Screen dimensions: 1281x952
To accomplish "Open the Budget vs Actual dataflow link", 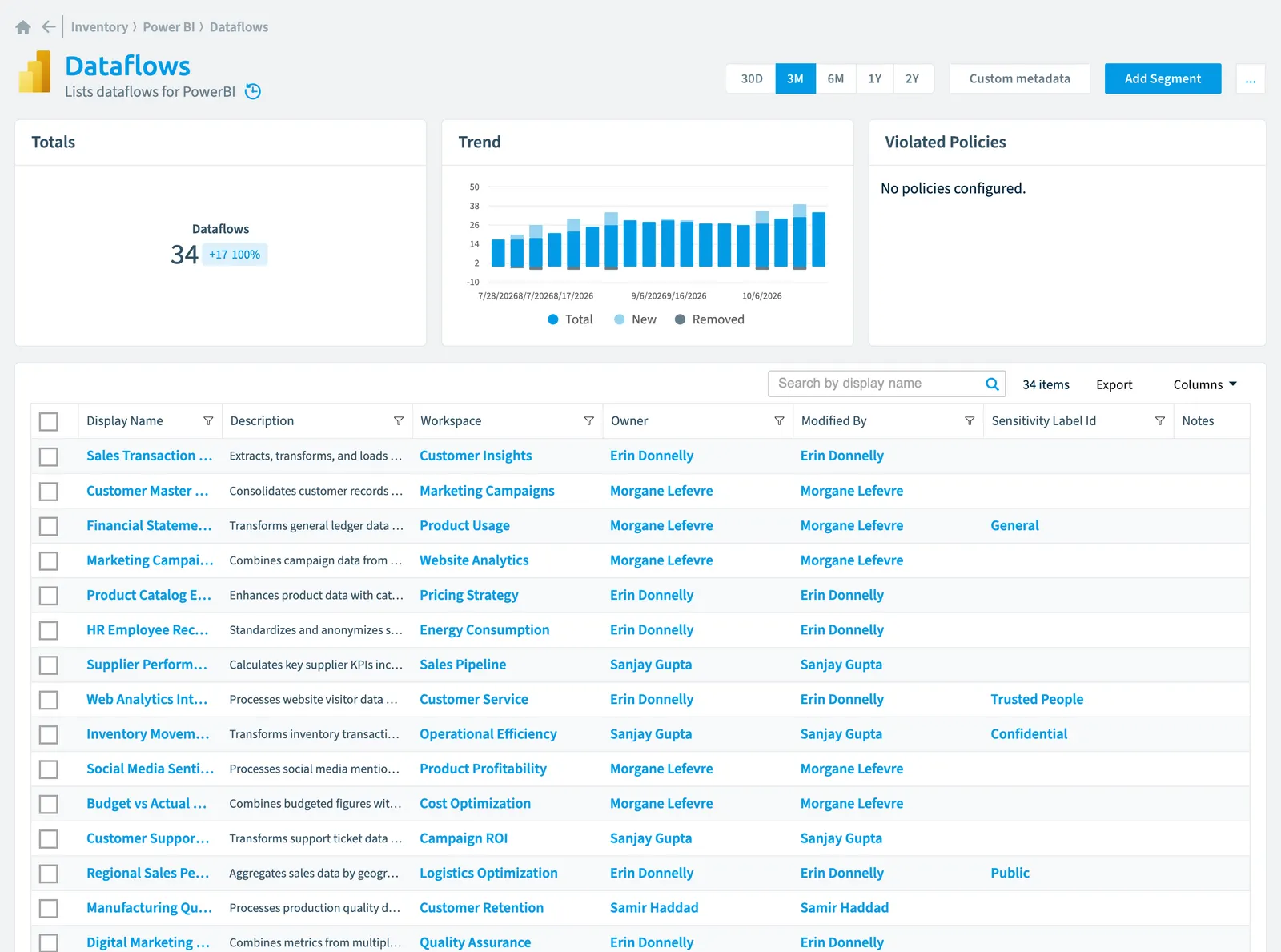I will click(x=147, y=803).
